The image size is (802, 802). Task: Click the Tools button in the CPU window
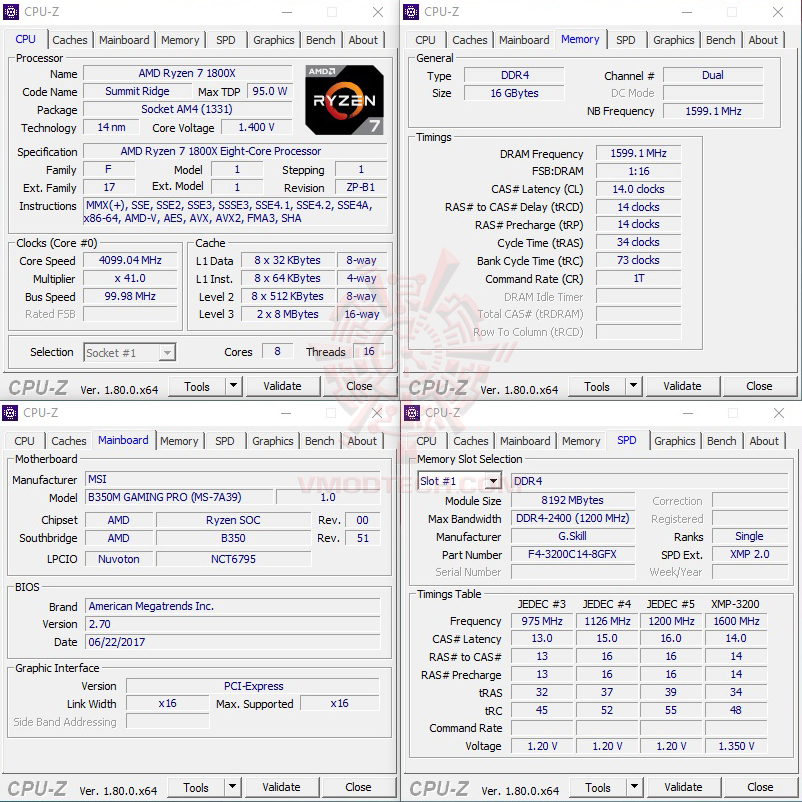coord(197,386)
